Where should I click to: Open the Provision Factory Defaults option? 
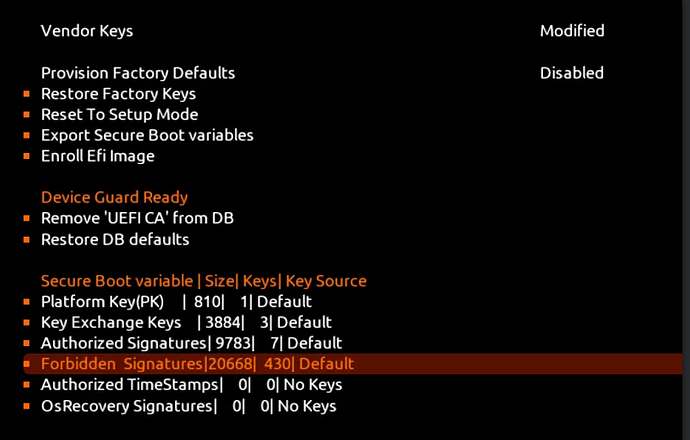138,73
